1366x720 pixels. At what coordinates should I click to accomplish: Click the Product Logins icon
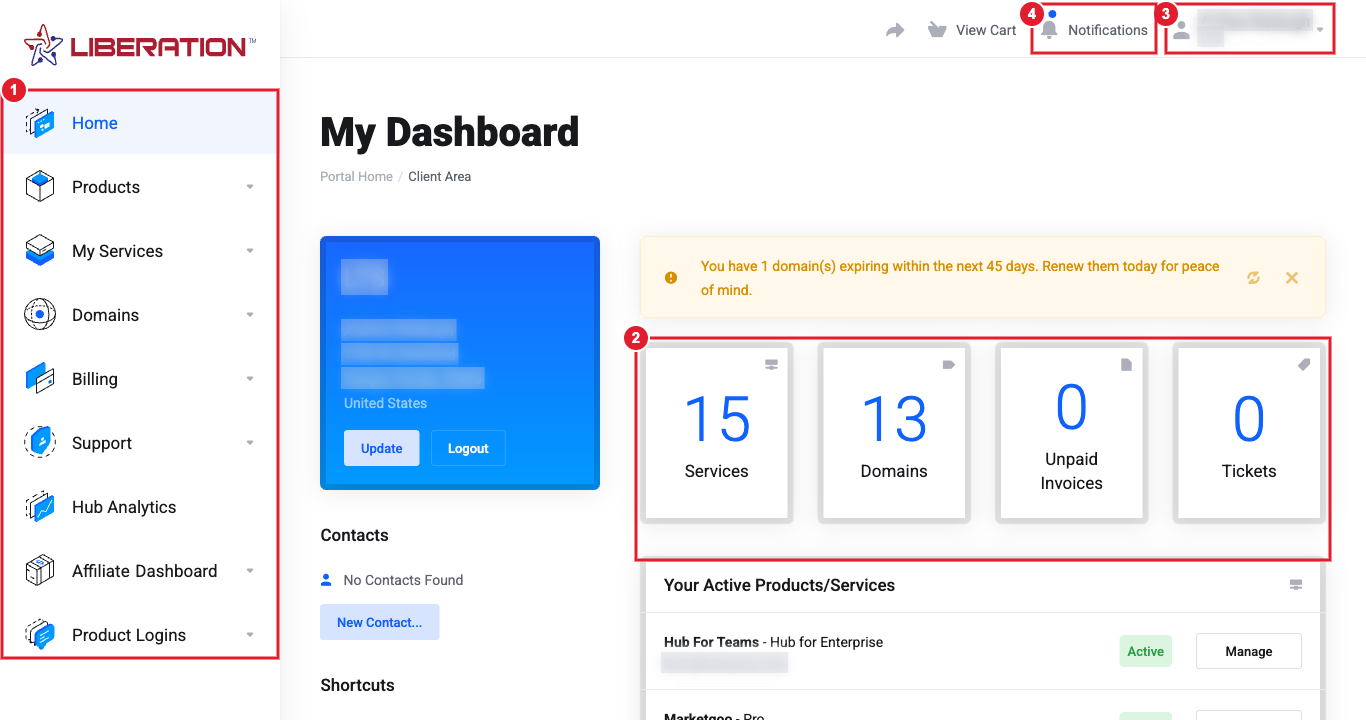[x=40, y=635]
